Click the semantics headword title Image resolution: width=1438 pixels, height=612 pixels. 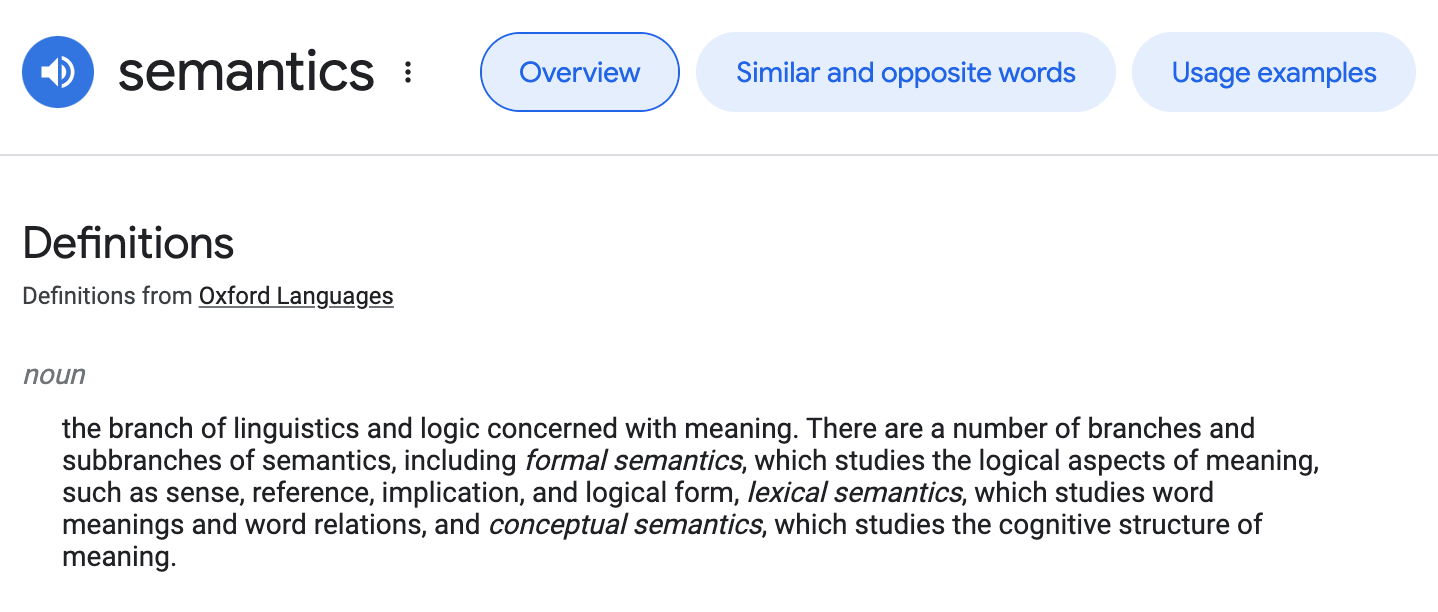pyautogui.click(x=246, y=72)
